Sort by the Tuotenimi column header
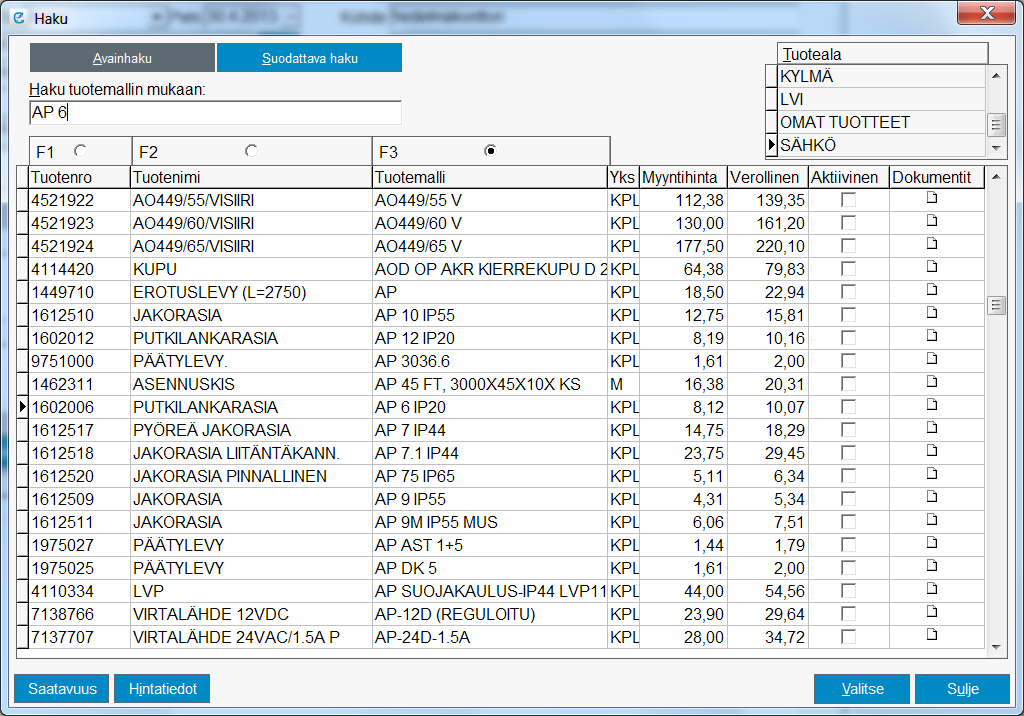The width and height of the screenshot is (1024, 716). (251, 177)
